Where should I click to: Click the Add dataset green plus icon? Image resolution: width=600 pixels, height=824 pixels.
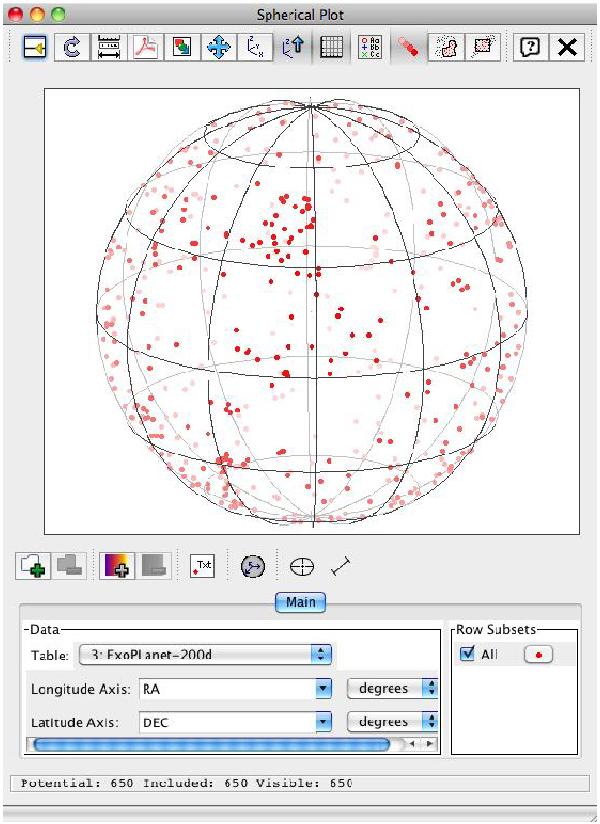point(34,566)
